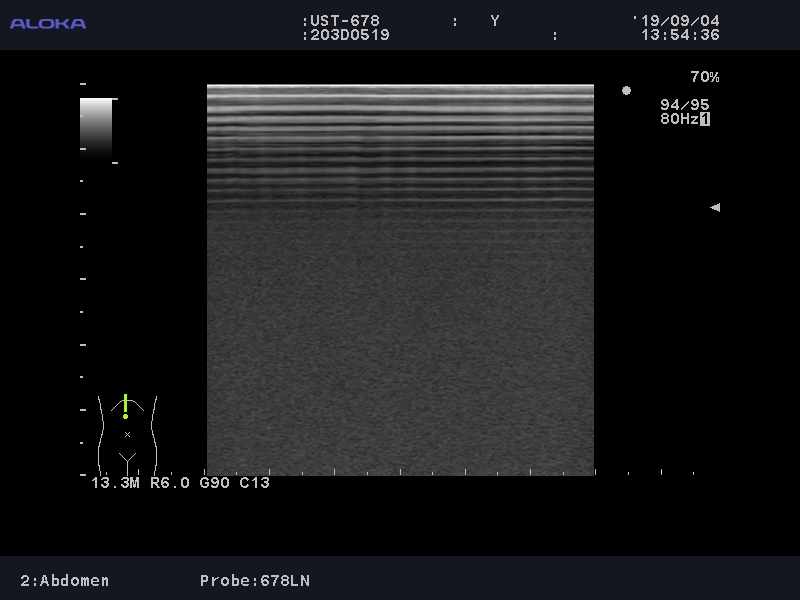Viewport: 800px width, 600px height.
Task: Click the UST-678 probe ID field
Action: click(x=344, y=21)
